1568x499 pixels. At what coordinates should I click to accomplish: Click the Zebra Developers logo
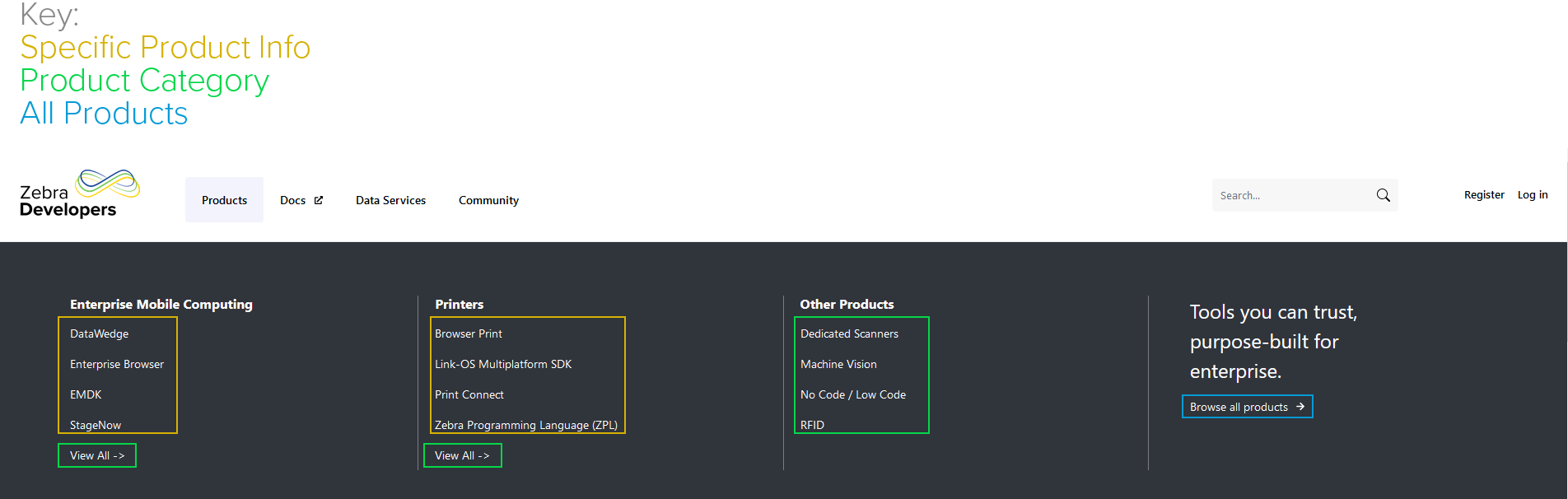click(x=80, y=194)
